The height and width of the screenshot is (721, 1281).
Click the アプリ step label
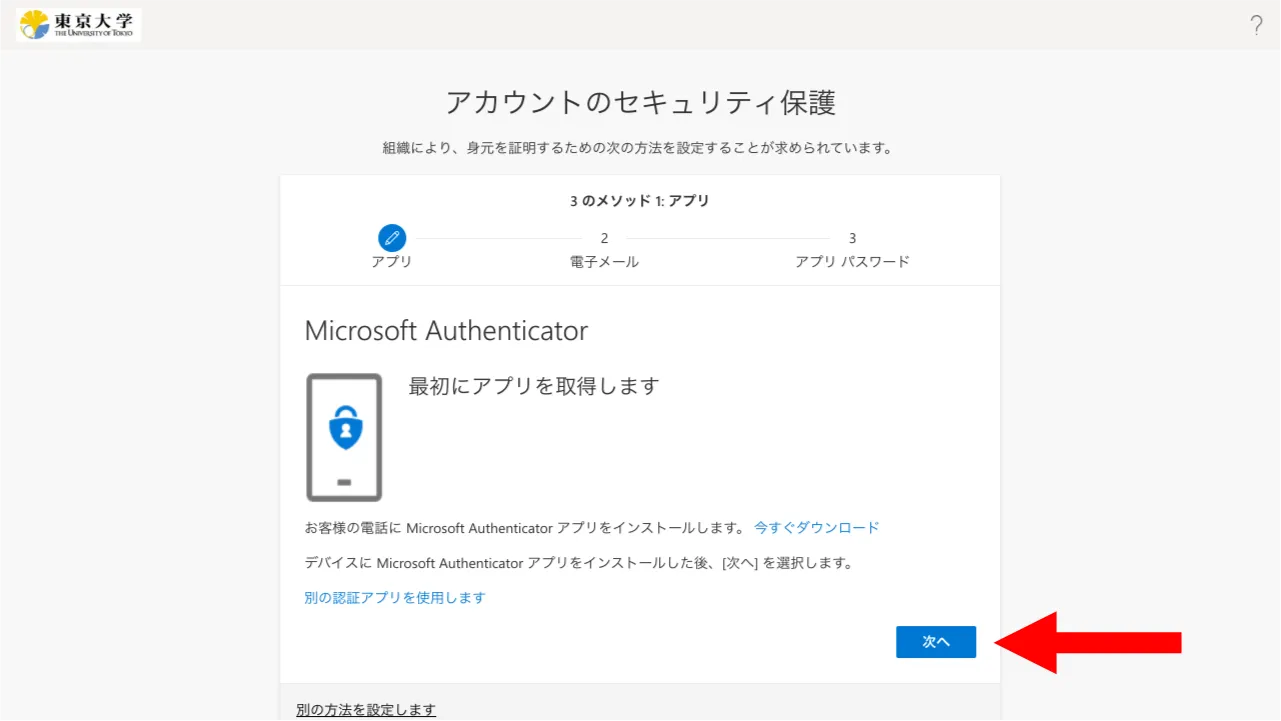click(392, 262)
